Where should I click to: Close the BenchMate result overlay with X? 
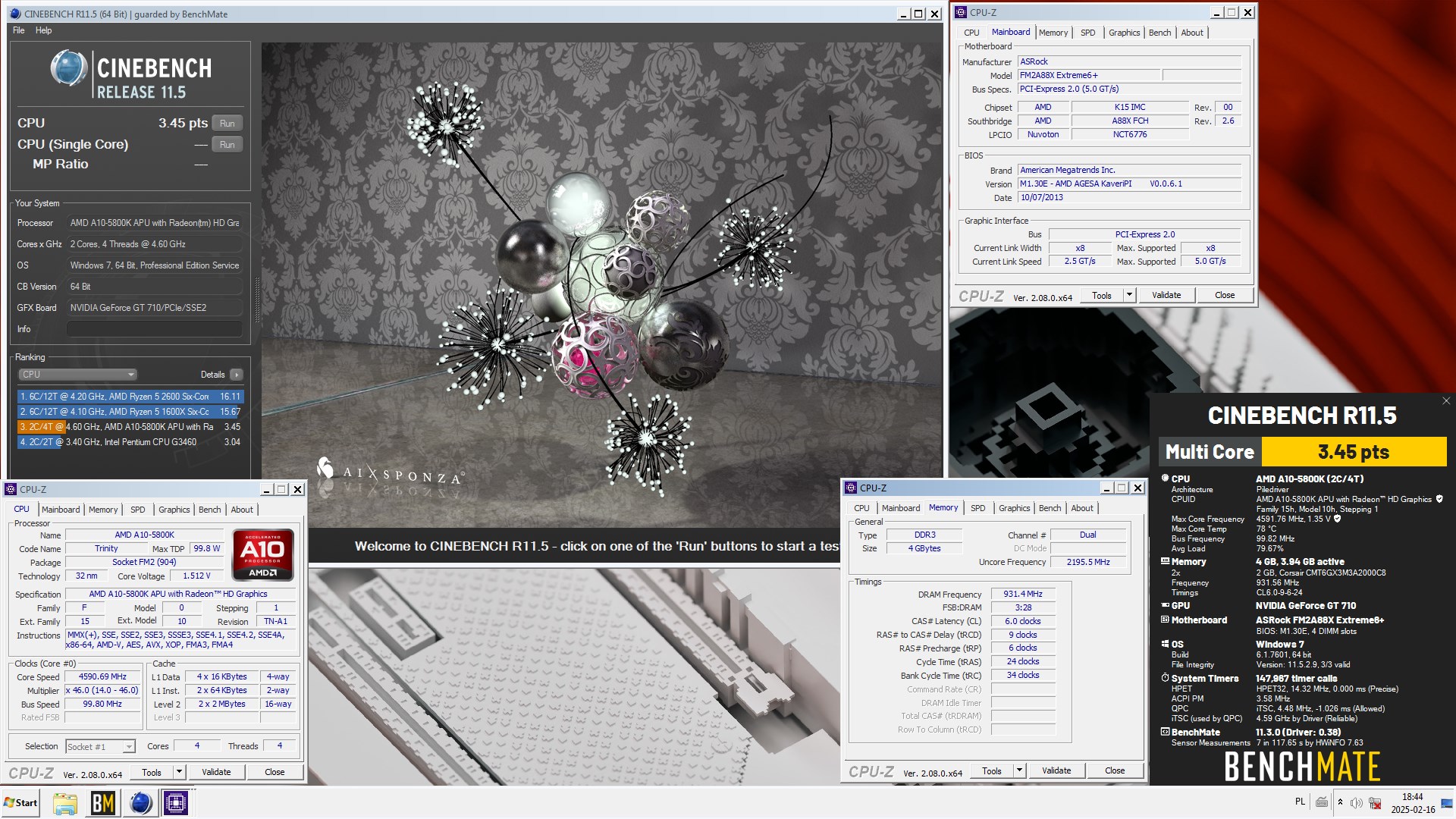pos(1445,401)
